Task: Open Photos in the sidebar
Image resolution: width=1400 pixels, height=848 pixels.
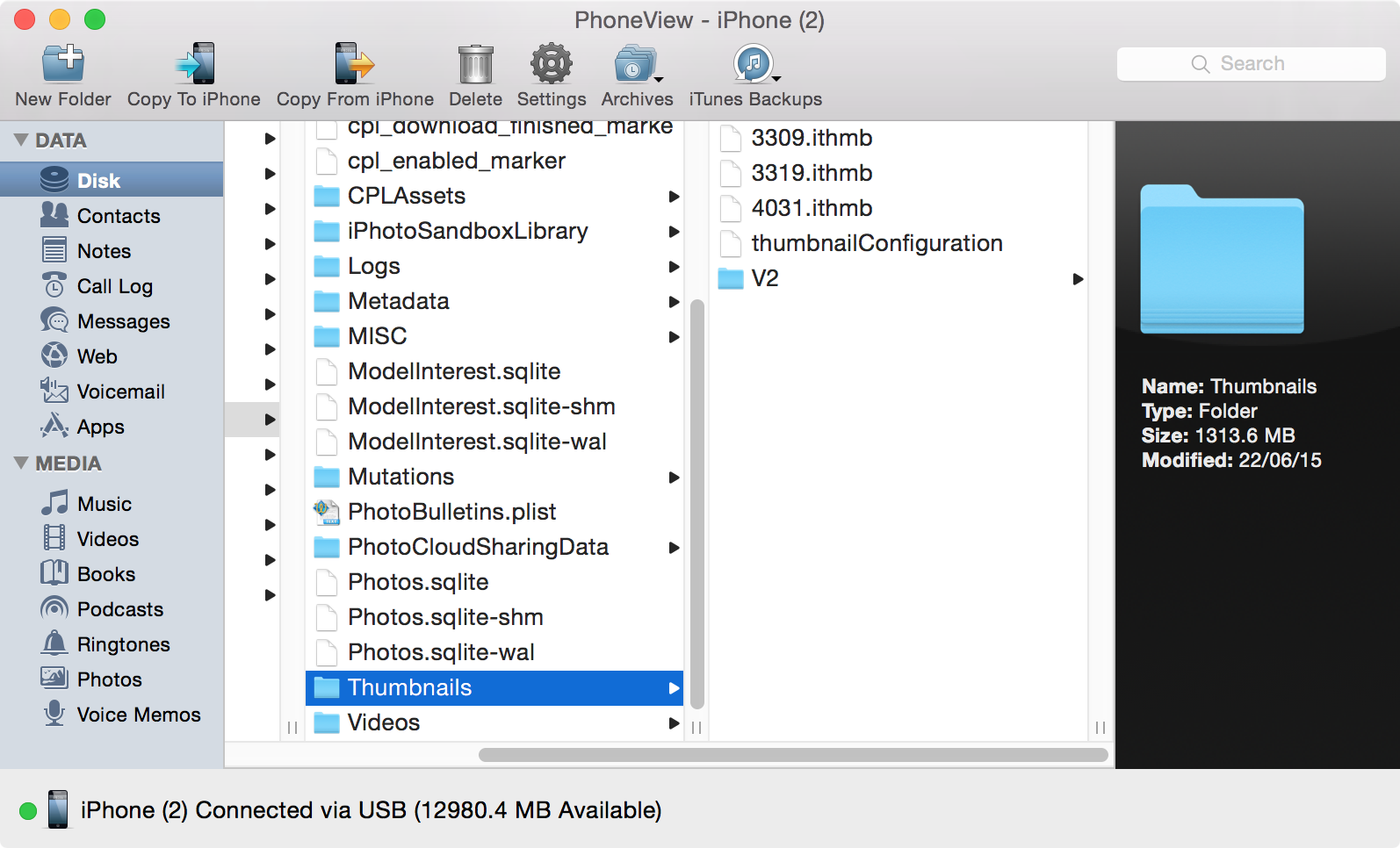Action: [x=112, y=679]
